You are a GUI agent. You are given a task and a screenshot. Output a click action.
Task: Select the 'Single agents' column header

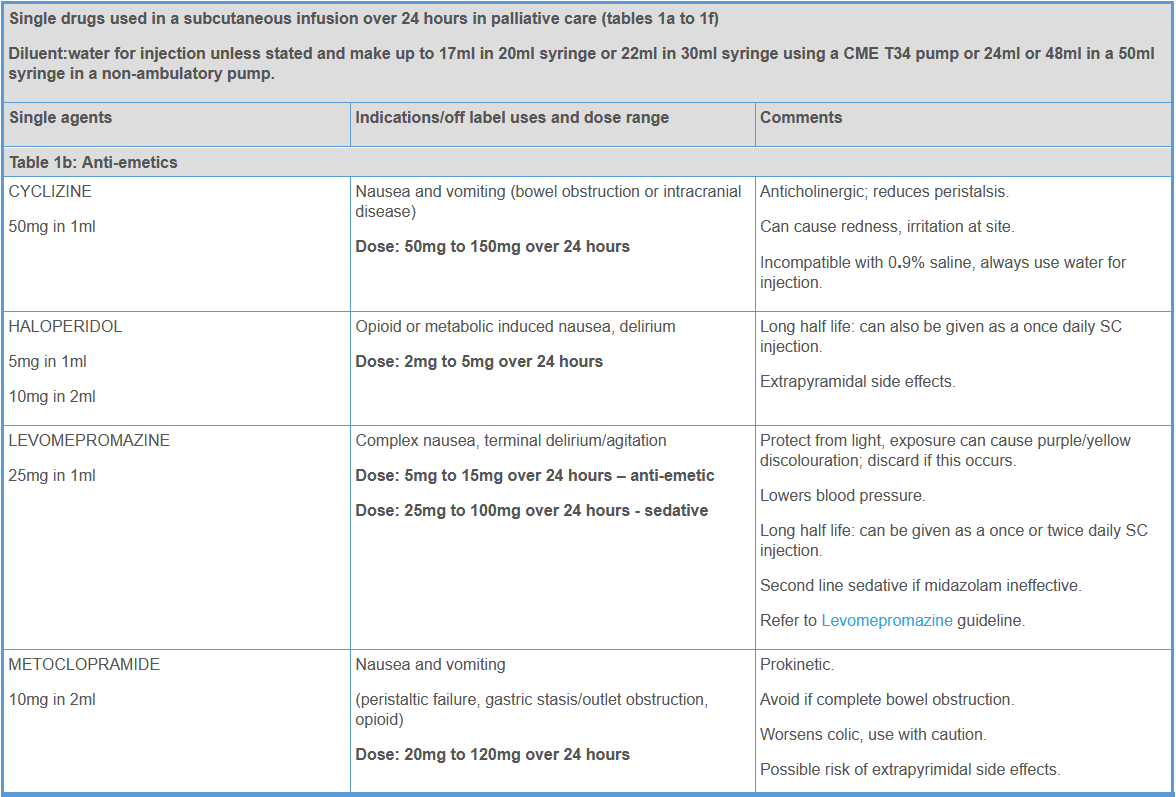click(61, 117)
